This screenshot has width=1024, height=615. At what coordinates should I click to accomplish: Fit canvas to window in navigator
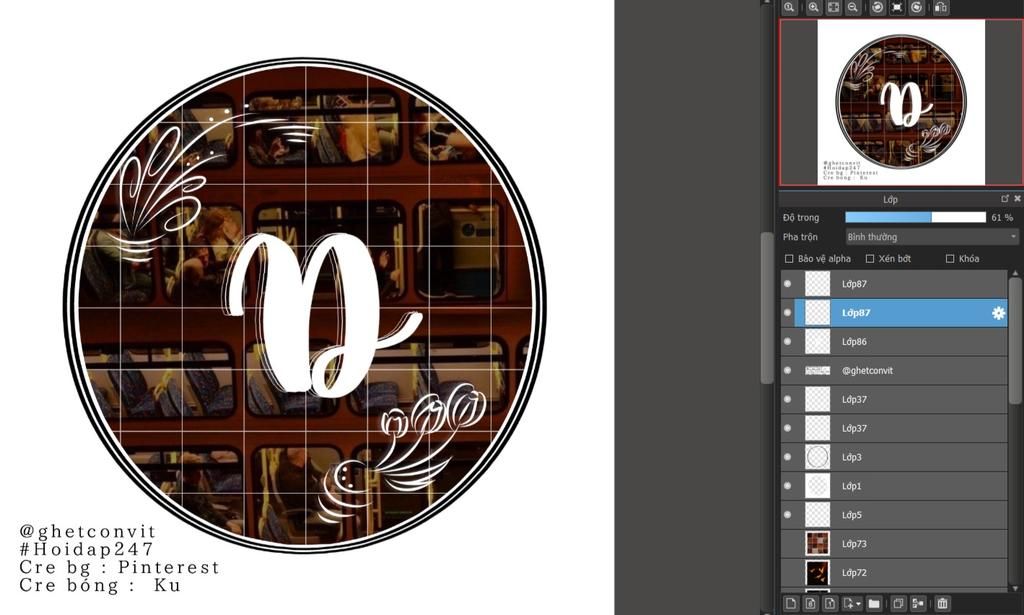click(833, 7)
